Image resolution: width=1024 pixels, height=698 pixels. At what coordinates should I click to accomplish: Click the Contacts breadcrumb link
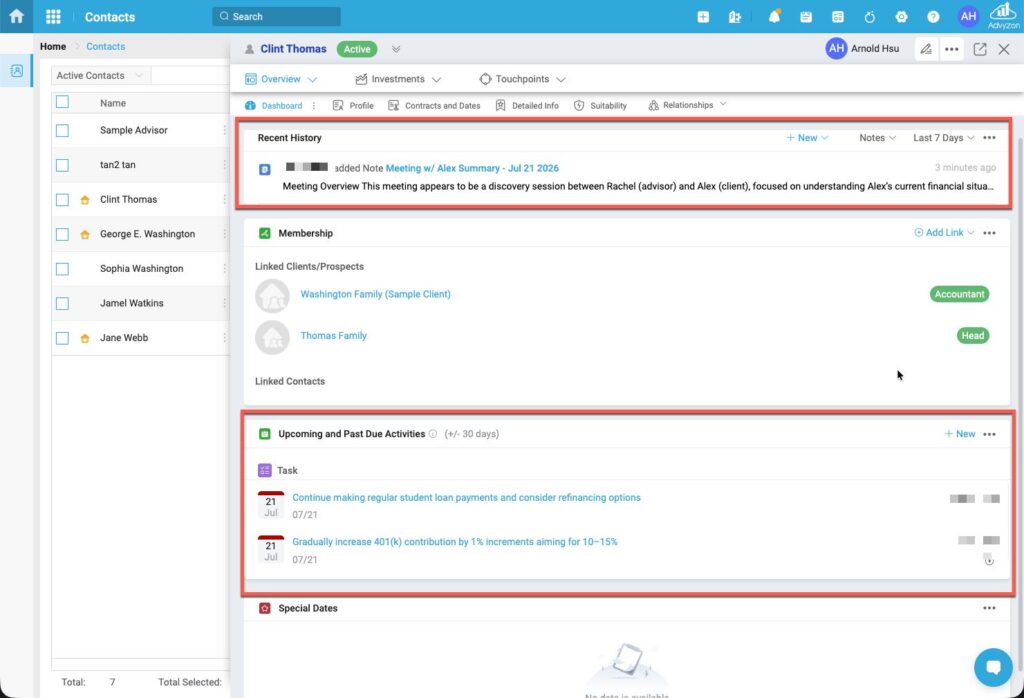click(x=105, y=46)
